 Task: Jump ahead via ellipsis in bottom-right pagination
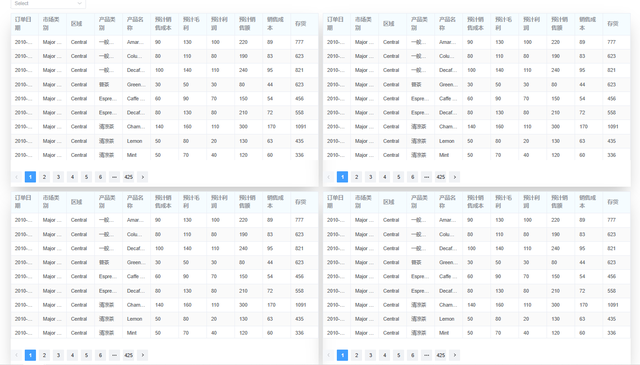point(427,355)
